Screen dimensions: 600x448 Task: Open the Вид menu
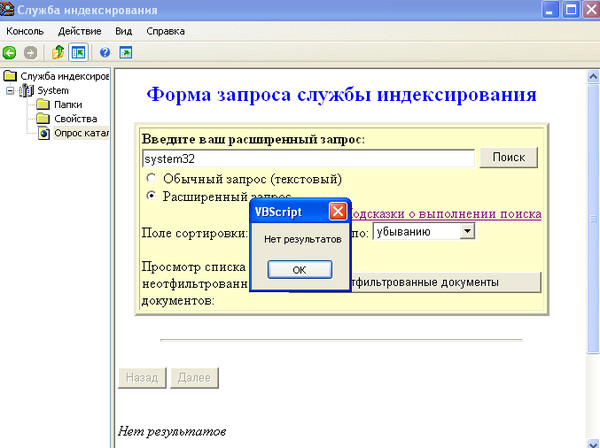coord(124,31)
